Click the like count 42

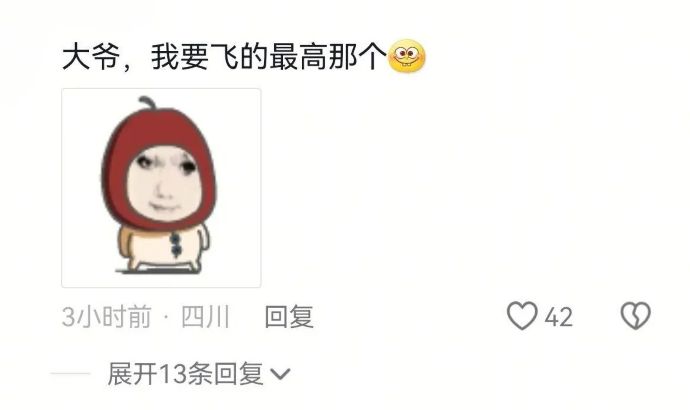[558, 317]
